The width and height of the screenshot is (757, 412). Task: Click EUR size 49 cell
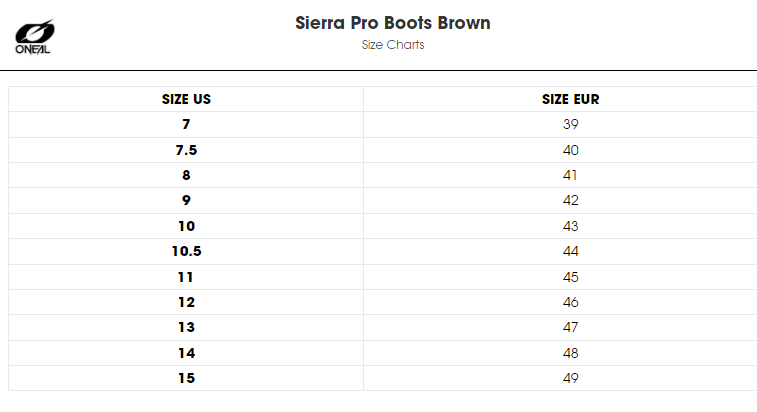click(x=570, y=378)
